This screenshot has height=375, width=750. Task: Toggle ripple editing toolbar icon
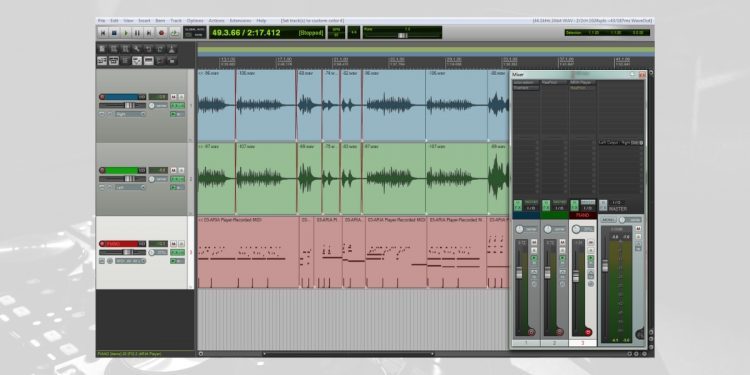tap(125, 61)
